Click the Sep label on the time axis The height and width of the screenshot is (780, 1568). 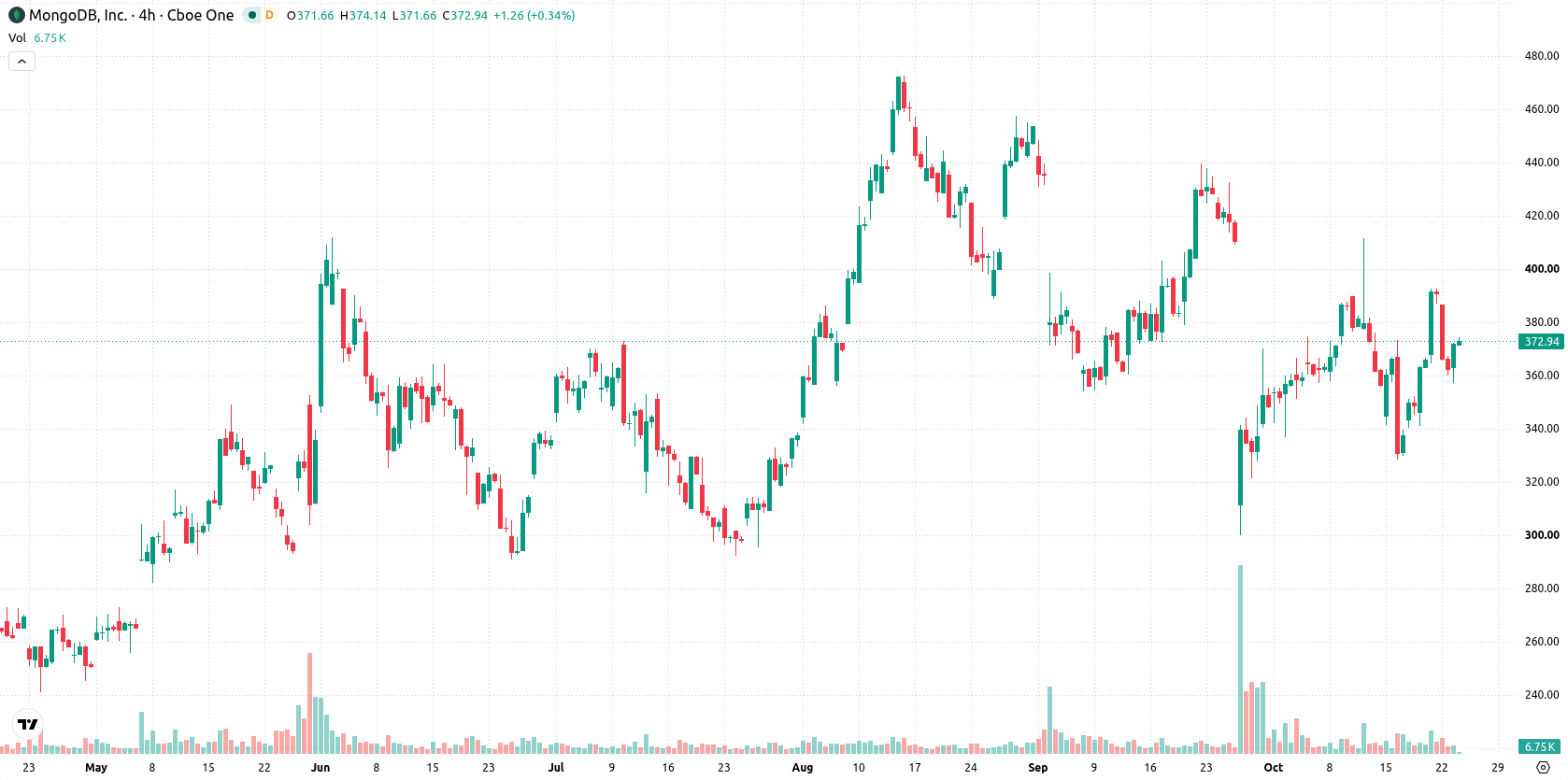(x=1038, y=768)
